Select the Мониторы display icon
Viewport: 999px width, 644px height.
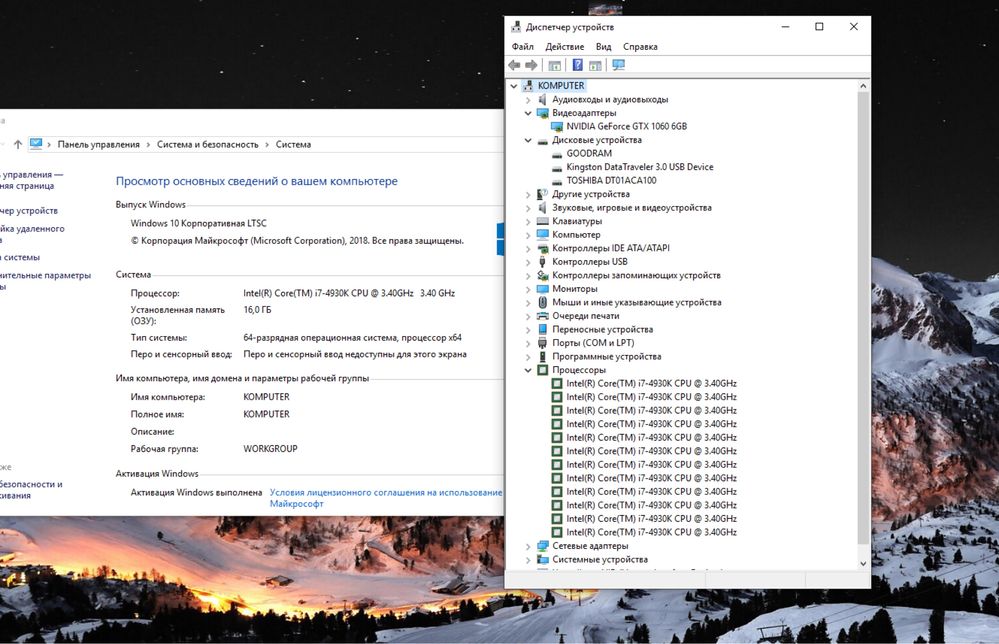tap(542, 289)
